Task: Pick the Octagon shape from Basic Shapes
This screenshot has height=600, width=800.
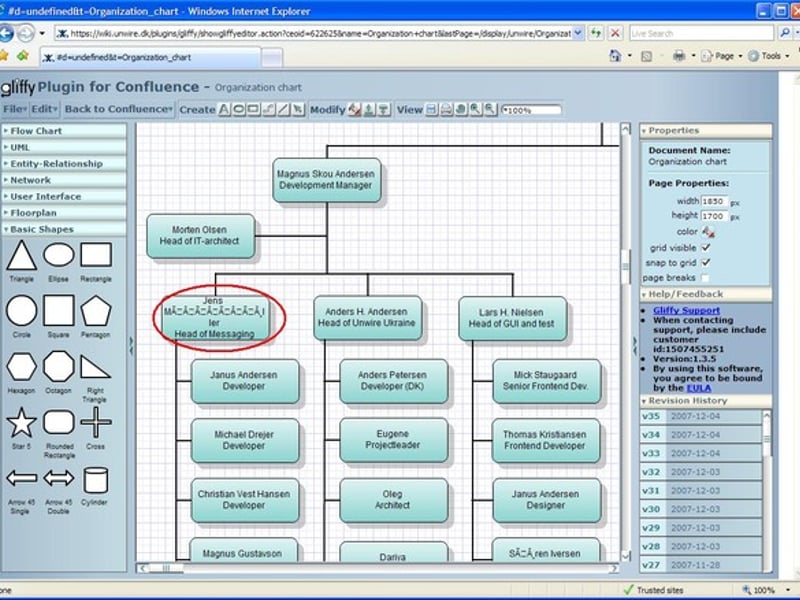Action: tap(59, 366)
